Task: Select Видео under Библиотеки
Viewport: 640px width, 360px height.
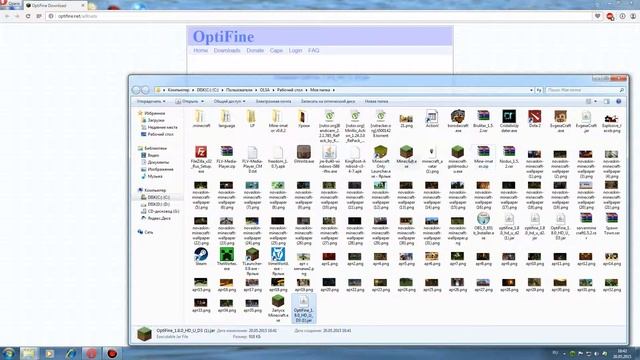Action: 153,156
